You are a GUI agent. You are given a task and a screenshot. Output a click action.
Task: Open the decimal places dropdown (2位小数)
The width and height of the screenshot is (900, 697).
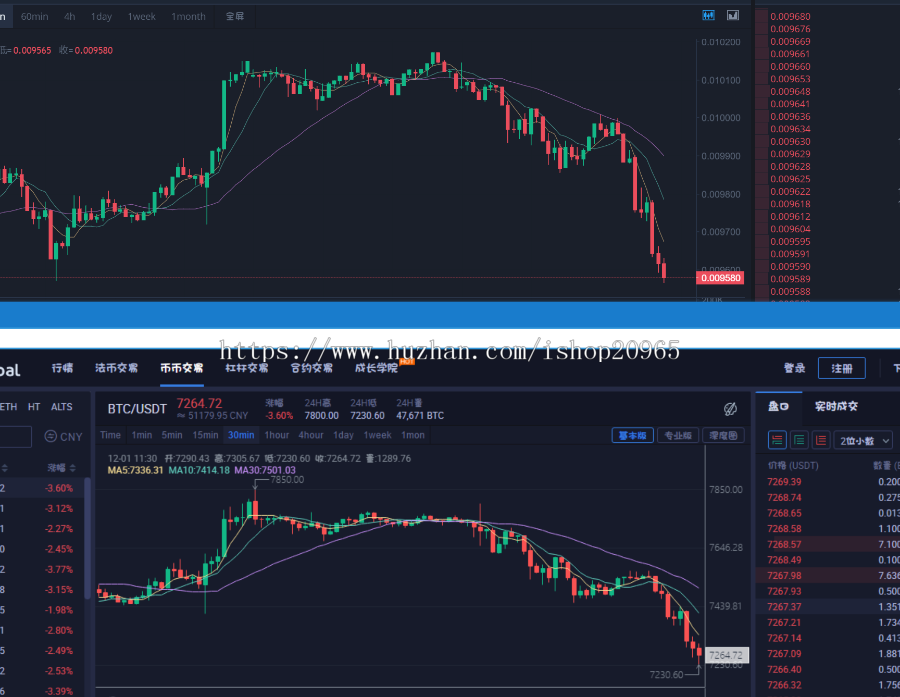pyautogui.click(x=866, y=440)
